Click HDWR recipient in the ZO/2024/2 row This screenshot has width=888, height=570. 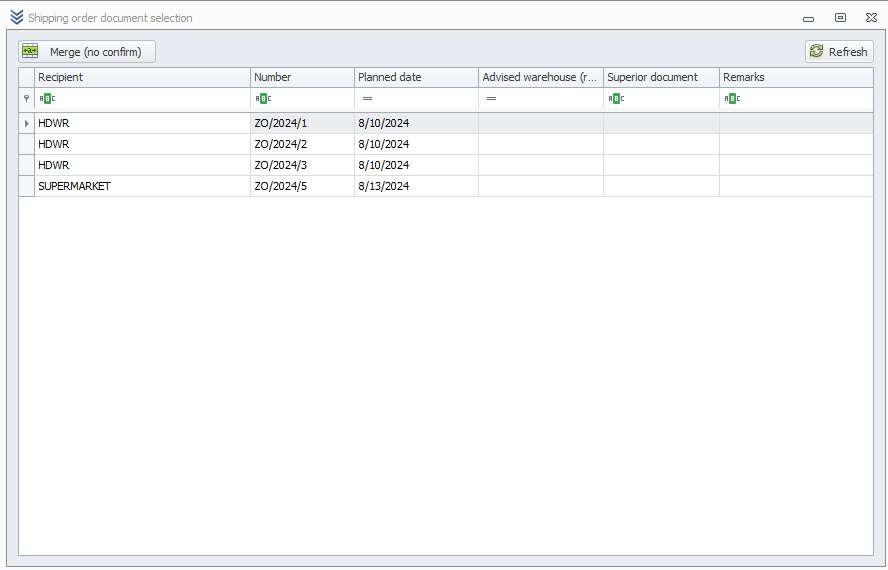[x=142, y=144]
